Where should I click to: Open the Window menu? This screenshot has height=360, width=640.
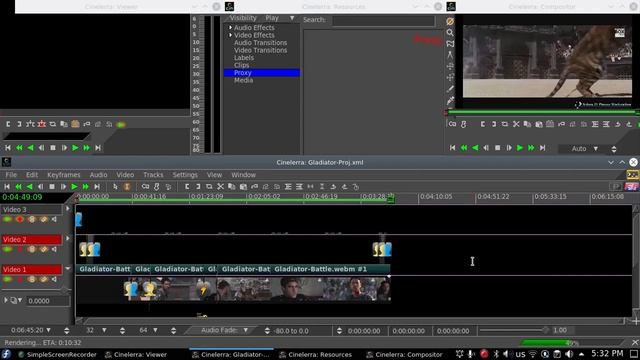click(x=243, y=175)
